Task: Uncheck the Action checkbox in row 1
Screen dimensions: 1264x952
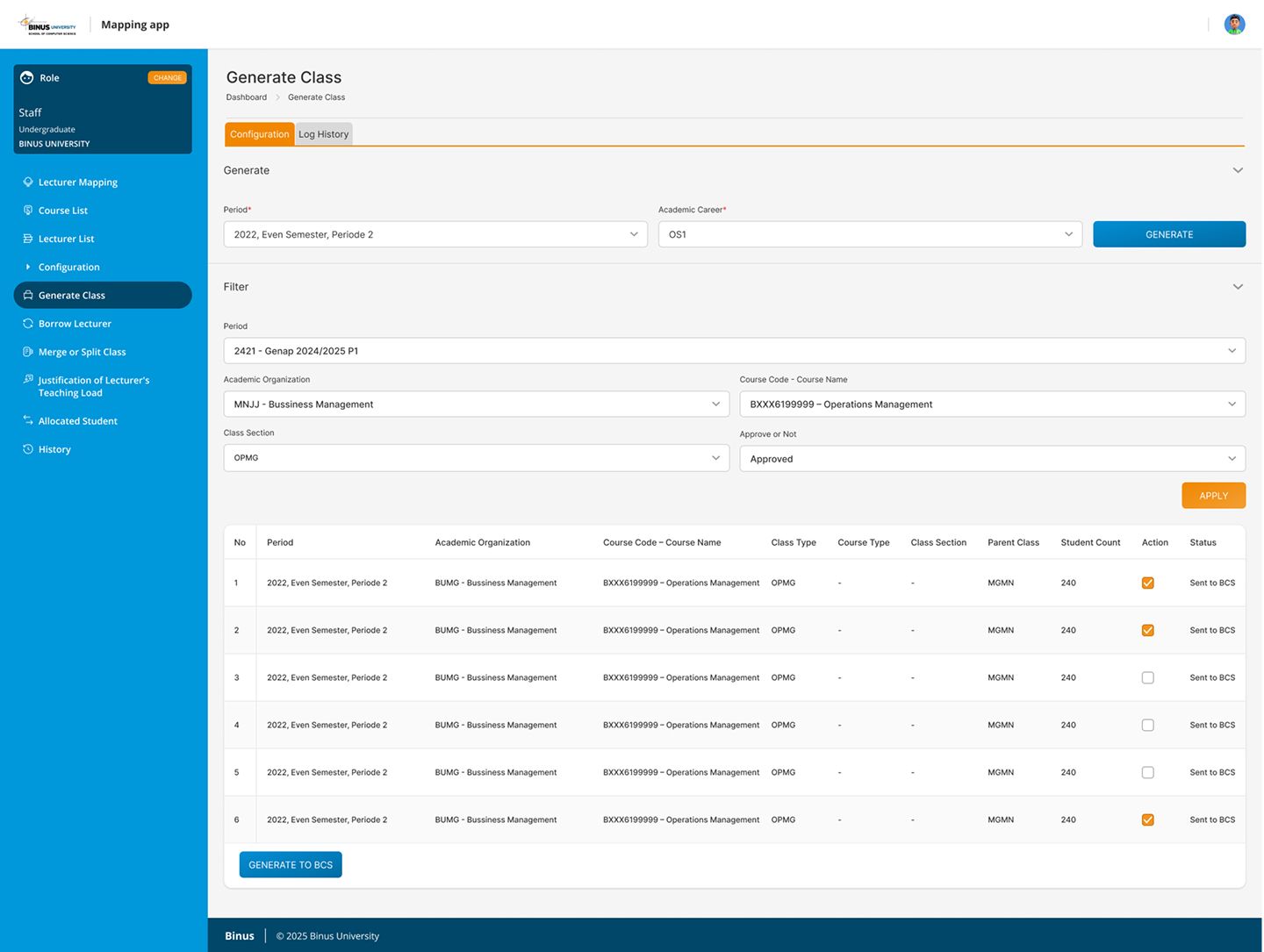Action: pyautogui.click(x=1147, y=583)
